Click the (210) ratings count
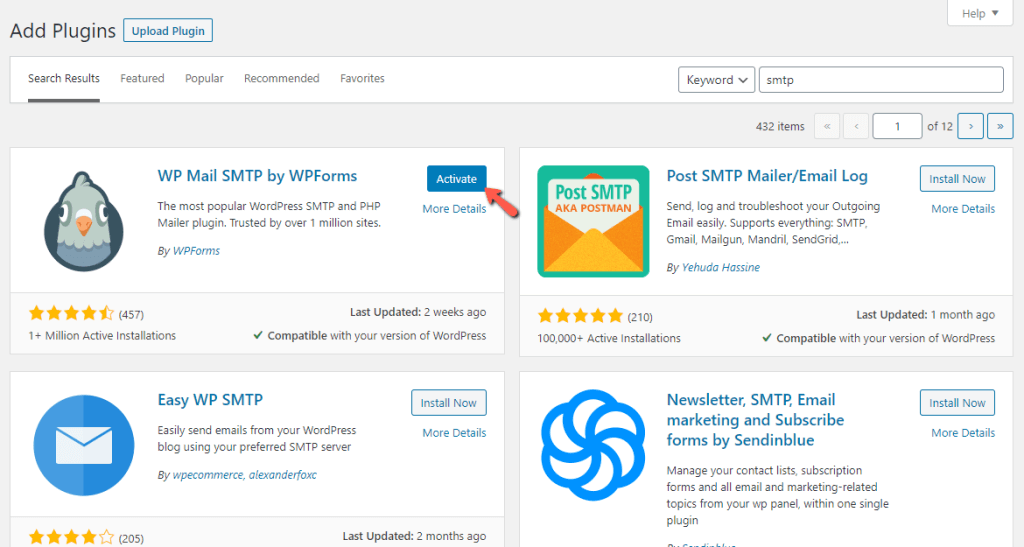The height and width of the screenshot is (547, 1024). [640, 317]
